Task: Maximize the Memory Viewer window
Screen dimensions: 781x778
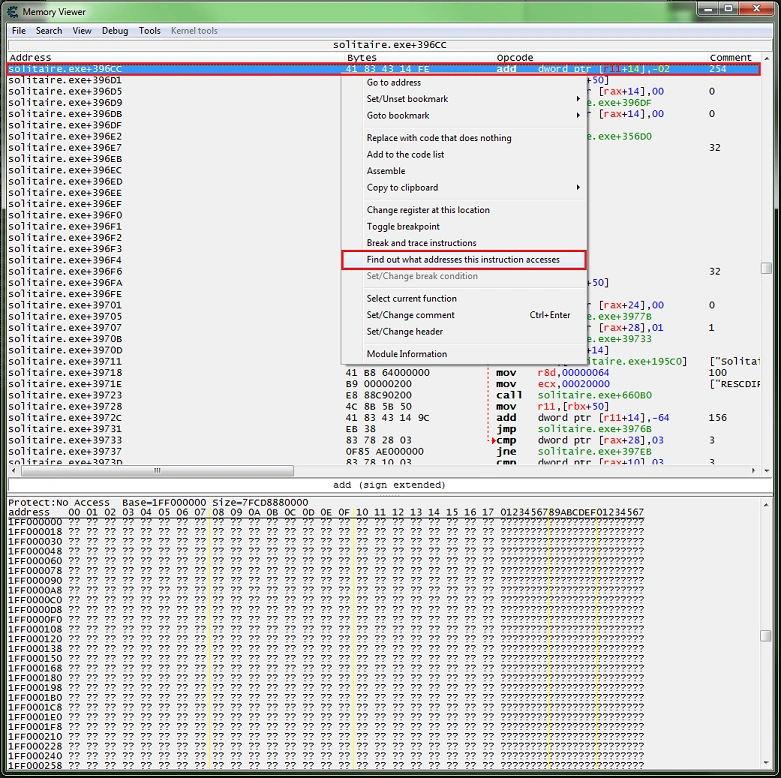Action: [729, 8]
